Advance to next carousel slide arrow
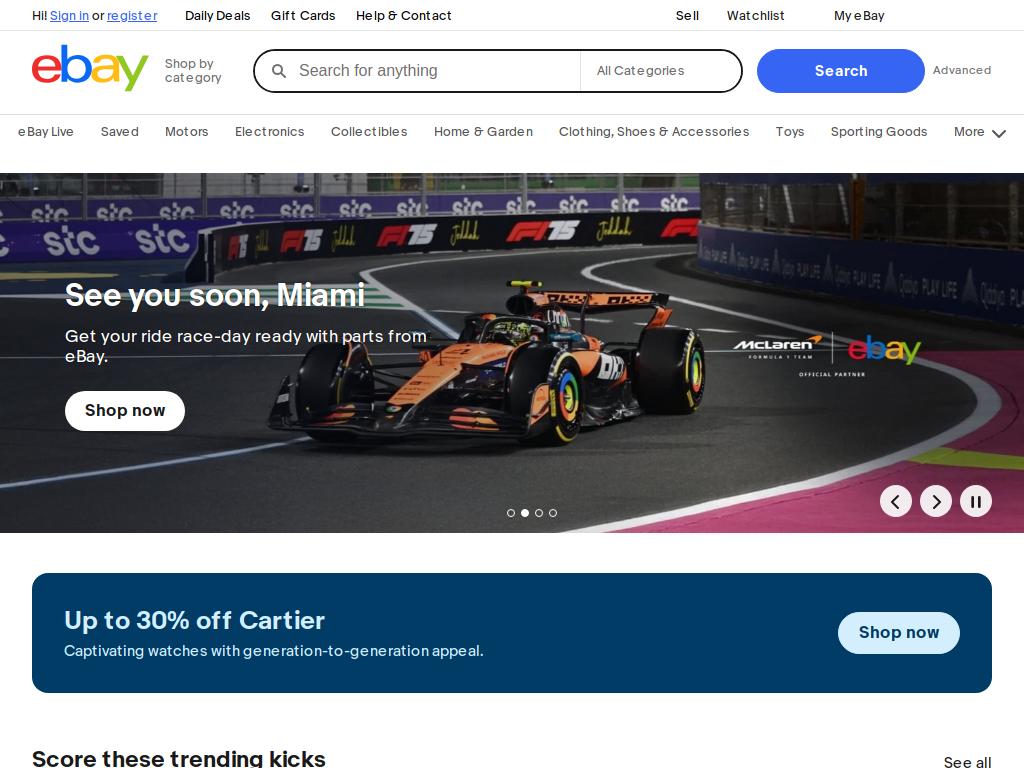Screen dimensions: 1024x768 (x=936, y=502)
